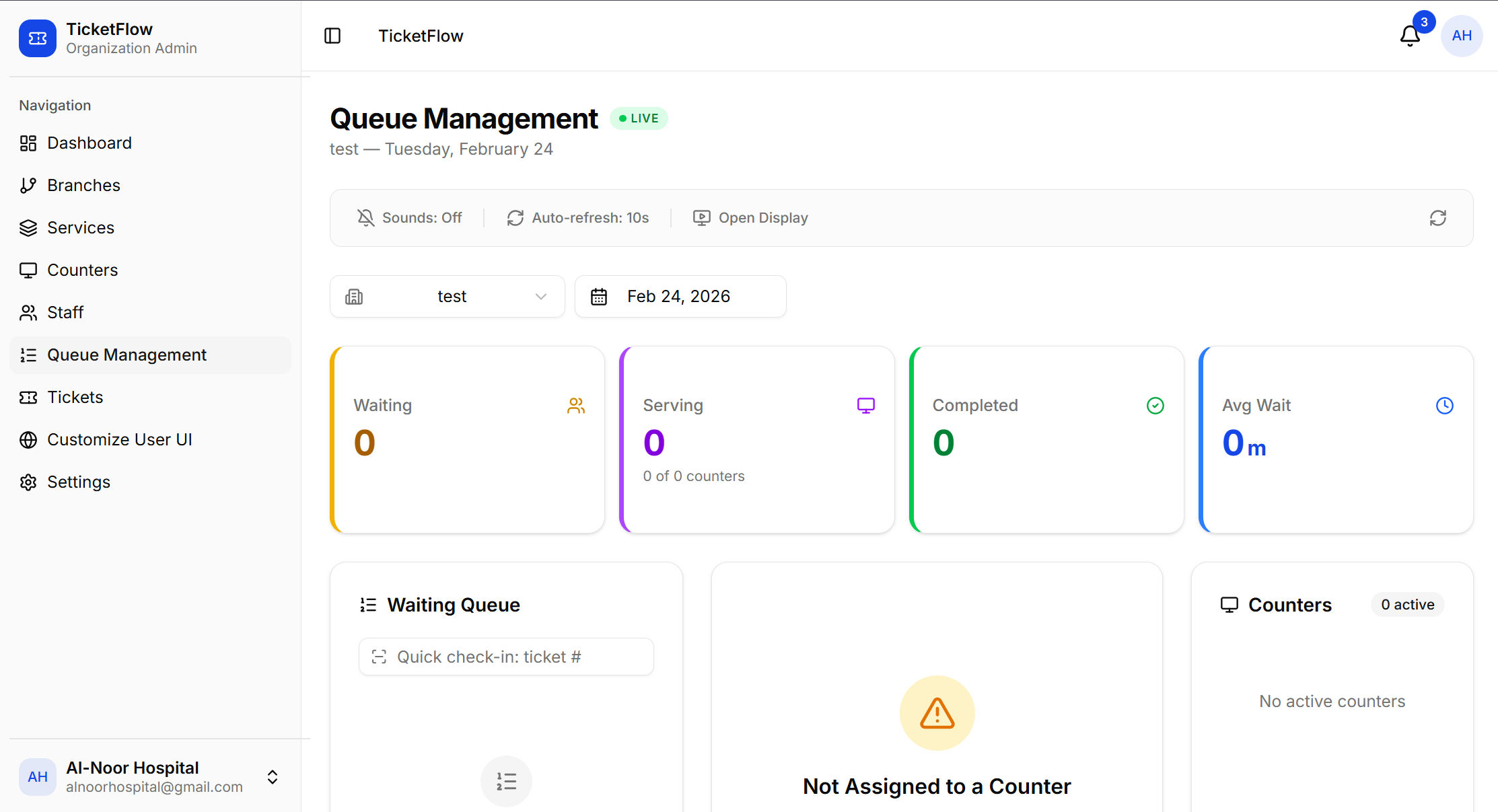The width and height of the screenshot is (1498, 812).
Task: Toggle Sounds from Off to On
Action: point(411,217)
